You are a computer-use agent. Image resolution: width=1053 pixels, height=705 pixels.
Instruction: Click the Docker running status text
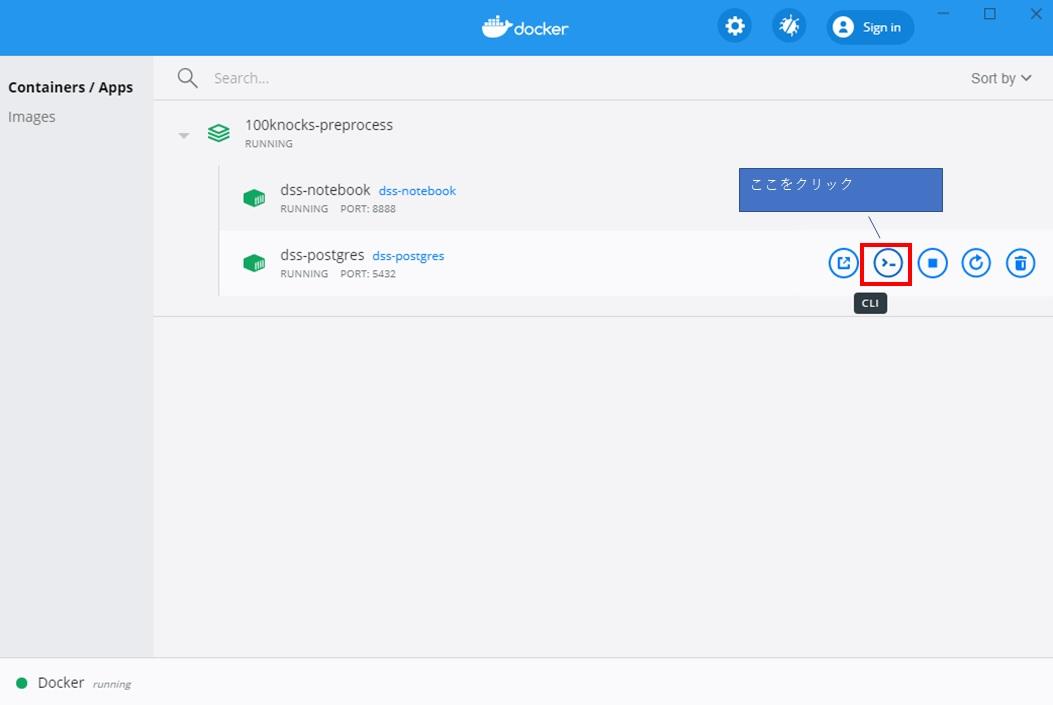(x=111, y=684)
